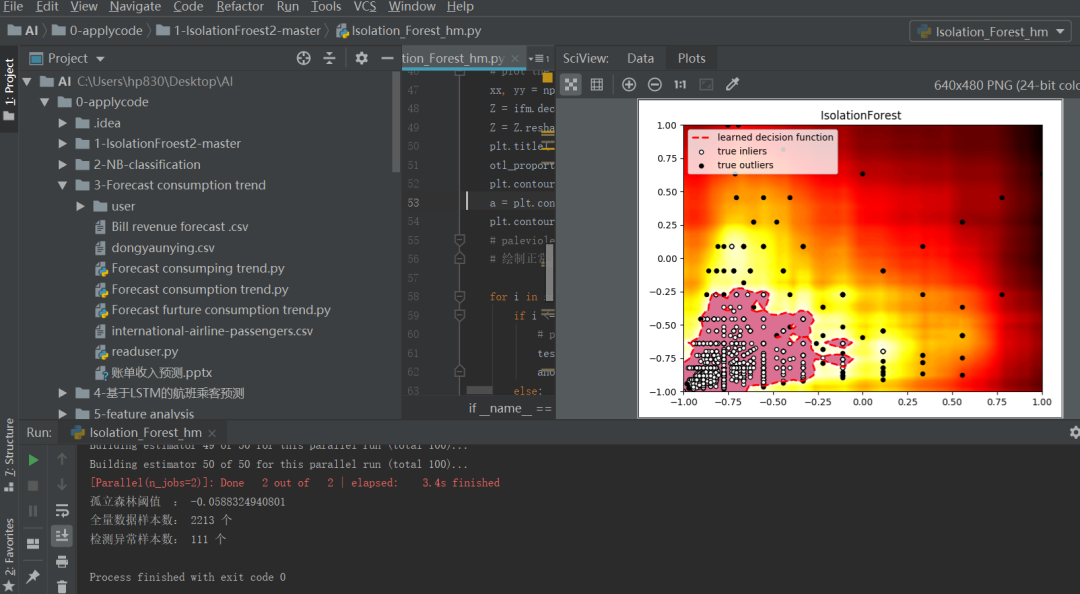1080x594 pixels.
Task: Click the pause output icon in Run panel
Action: click(33, 511)
